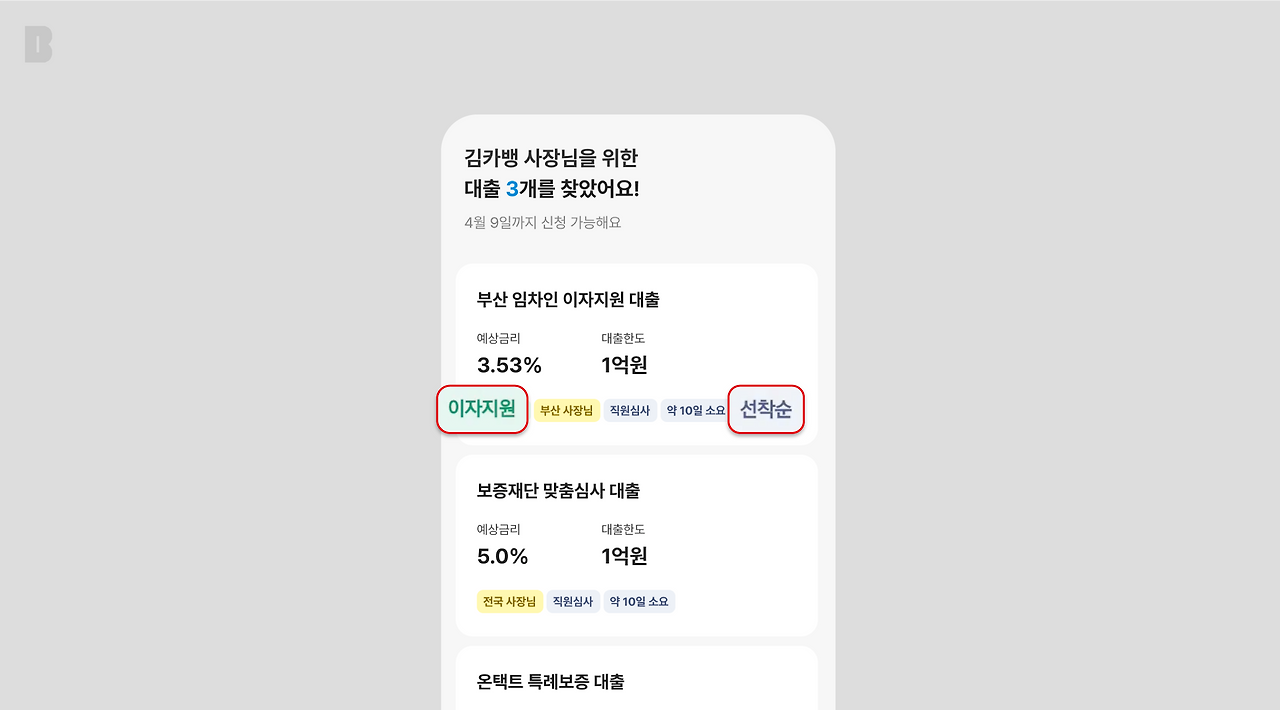Select the 온택트 특례보증 대출 title
The image size is (1280, 710).
(549, 681)
